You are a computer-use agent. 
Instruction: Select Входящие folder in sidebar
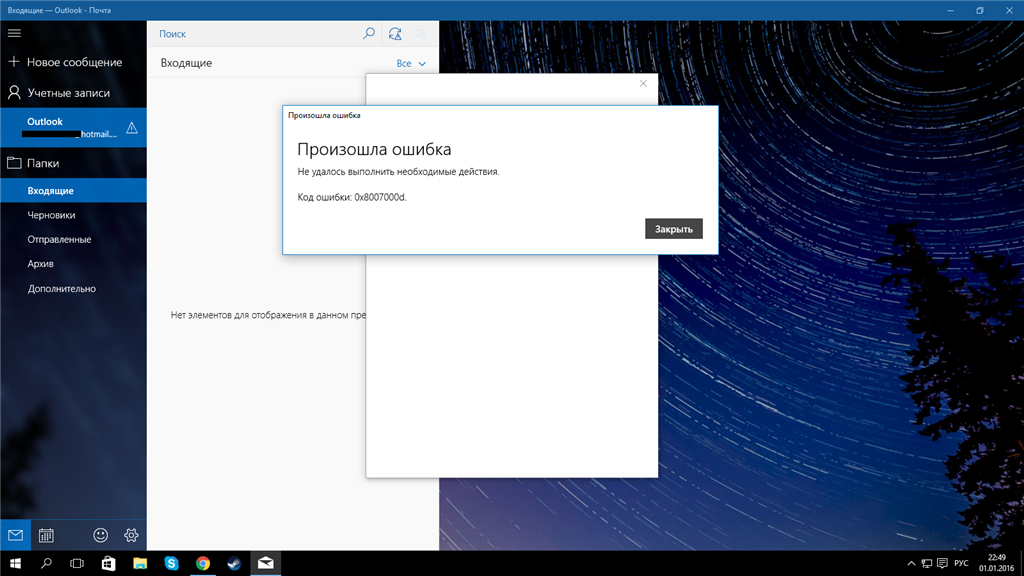click(x=73, y=191)
